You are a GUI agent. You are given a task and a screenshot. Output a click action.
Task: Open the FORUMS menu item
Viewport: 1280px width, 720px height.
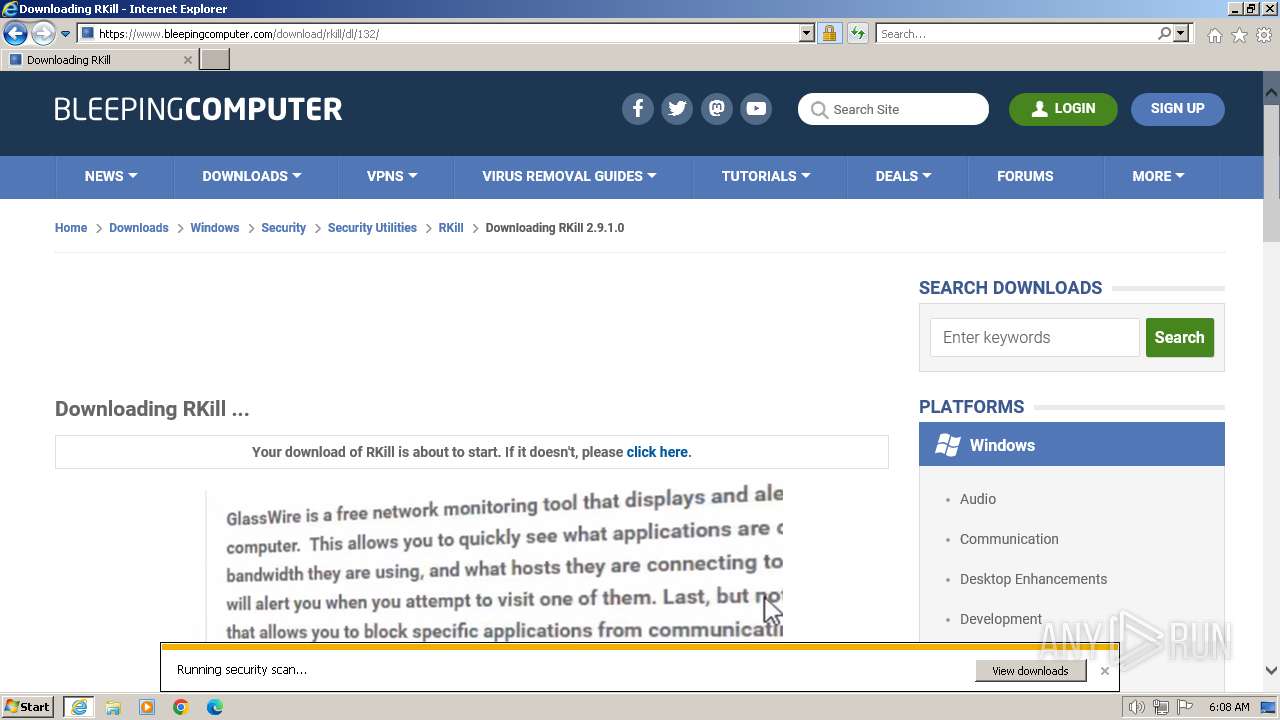pos(1025,176)
